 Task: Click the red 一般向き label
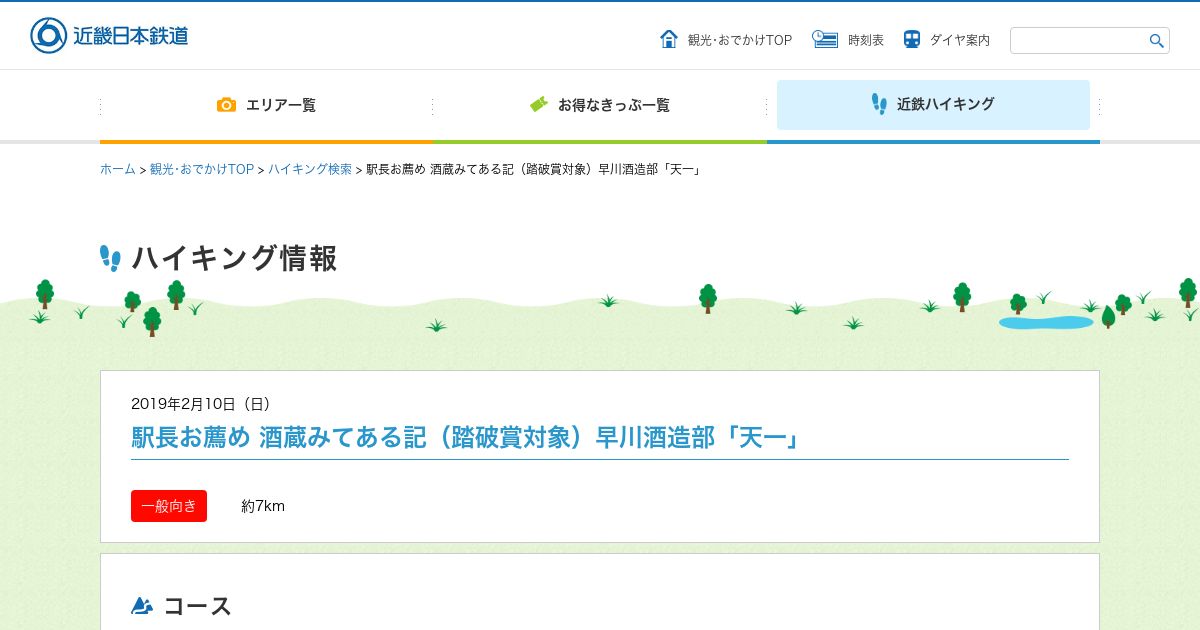click(169, 506)
